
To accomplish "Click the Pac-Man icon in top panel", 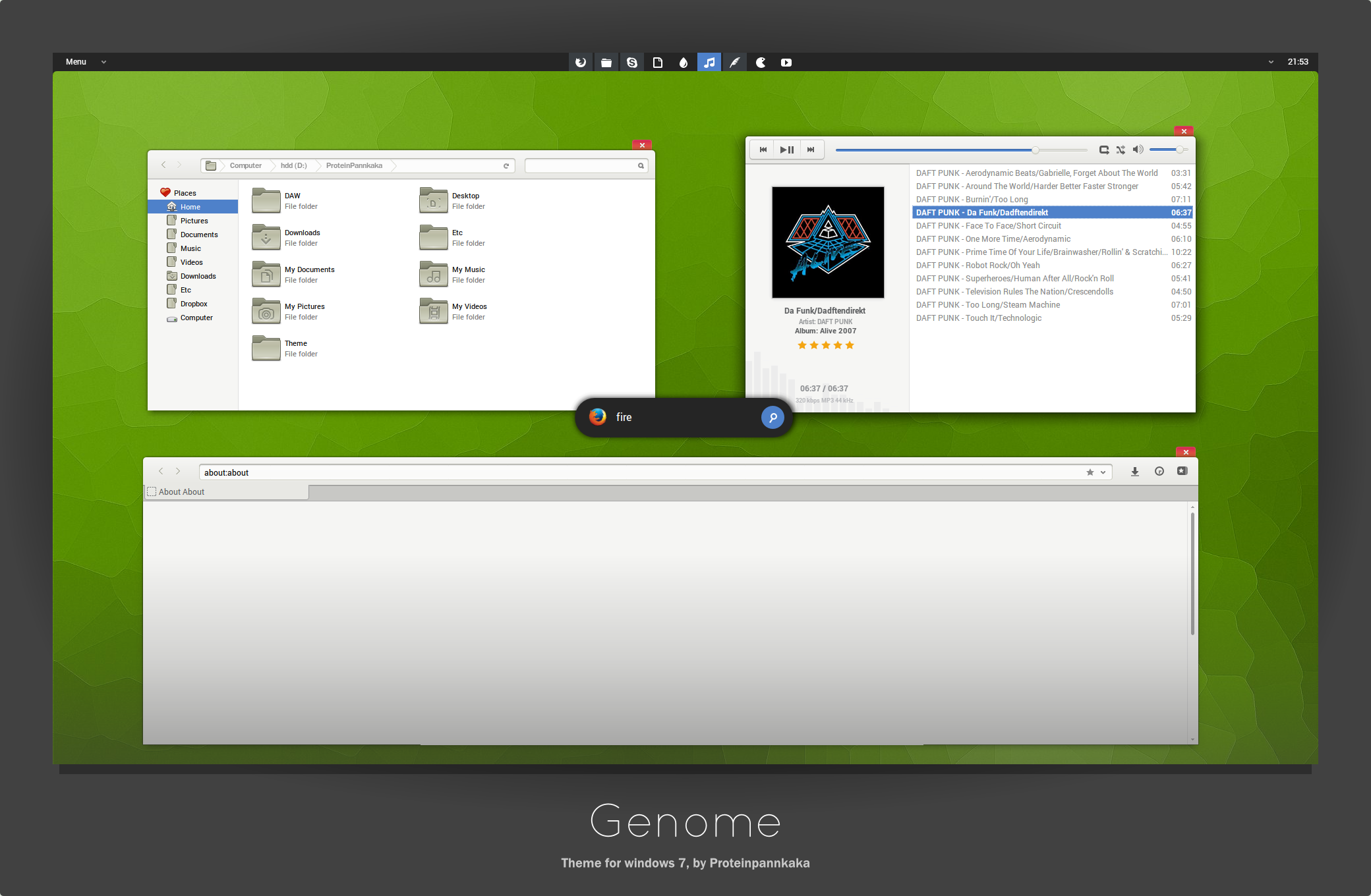I will (760, 63).
